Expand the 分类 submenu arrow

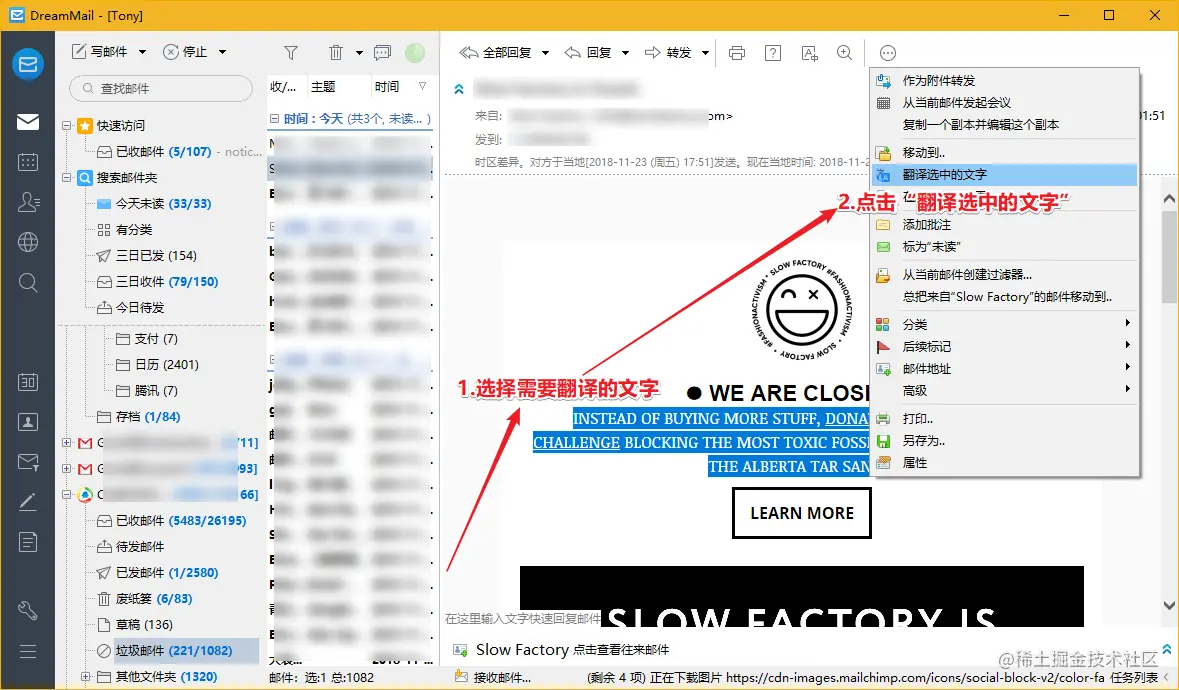click(1127, 323)
